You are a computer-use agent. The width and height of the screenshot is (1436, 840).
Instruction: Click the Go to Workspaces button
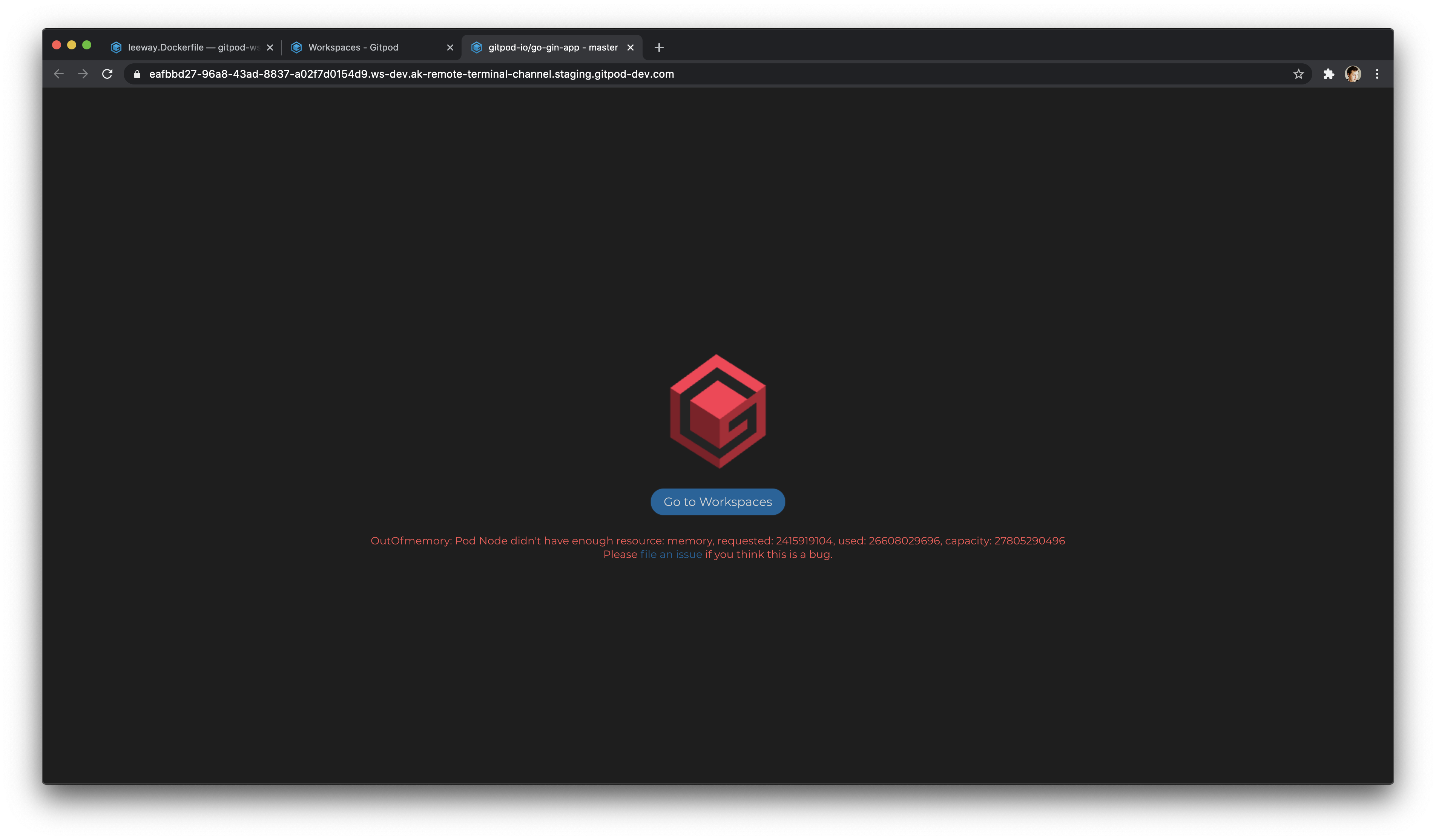[717, 501]
